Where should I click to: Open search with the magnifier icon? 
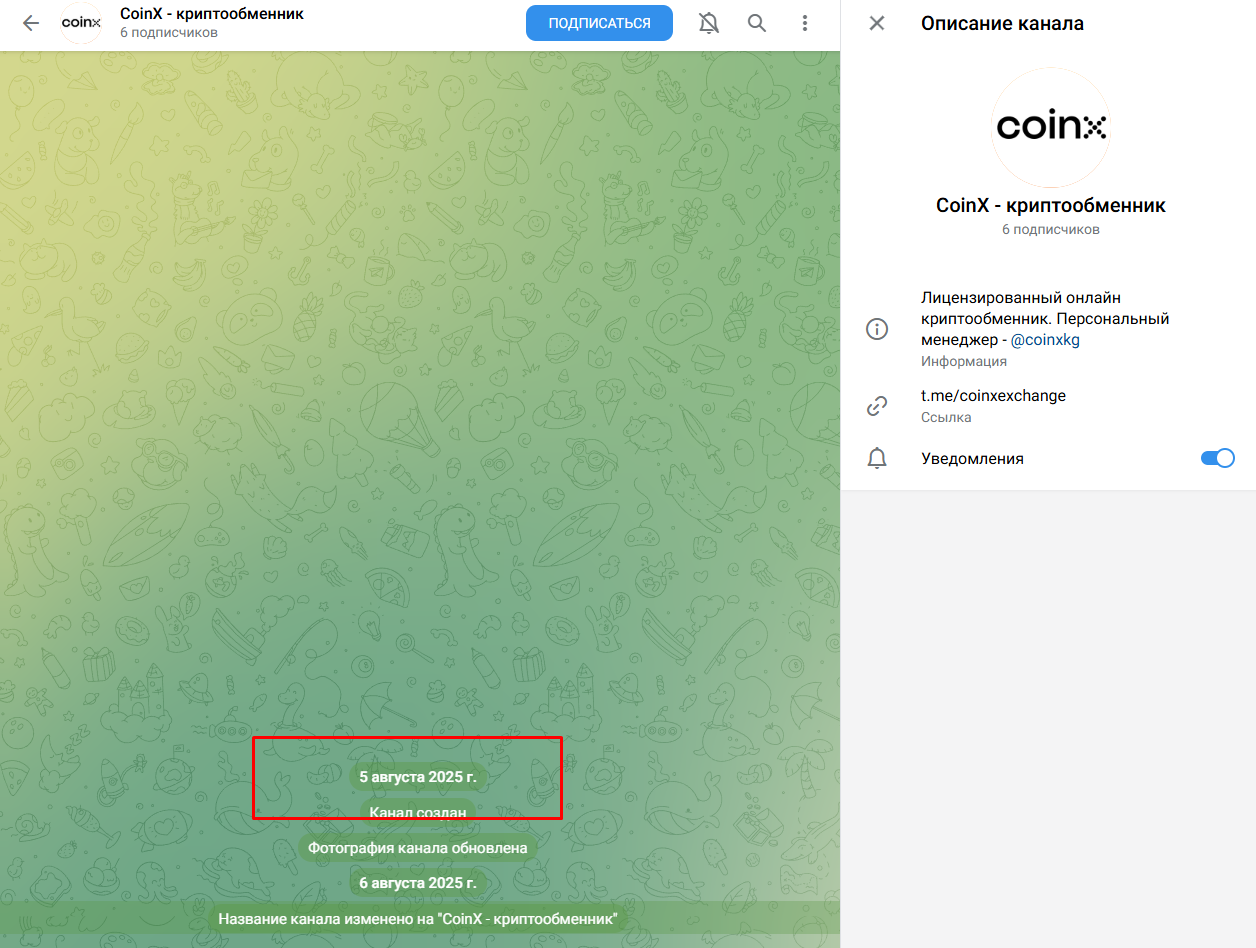(757, 23)
